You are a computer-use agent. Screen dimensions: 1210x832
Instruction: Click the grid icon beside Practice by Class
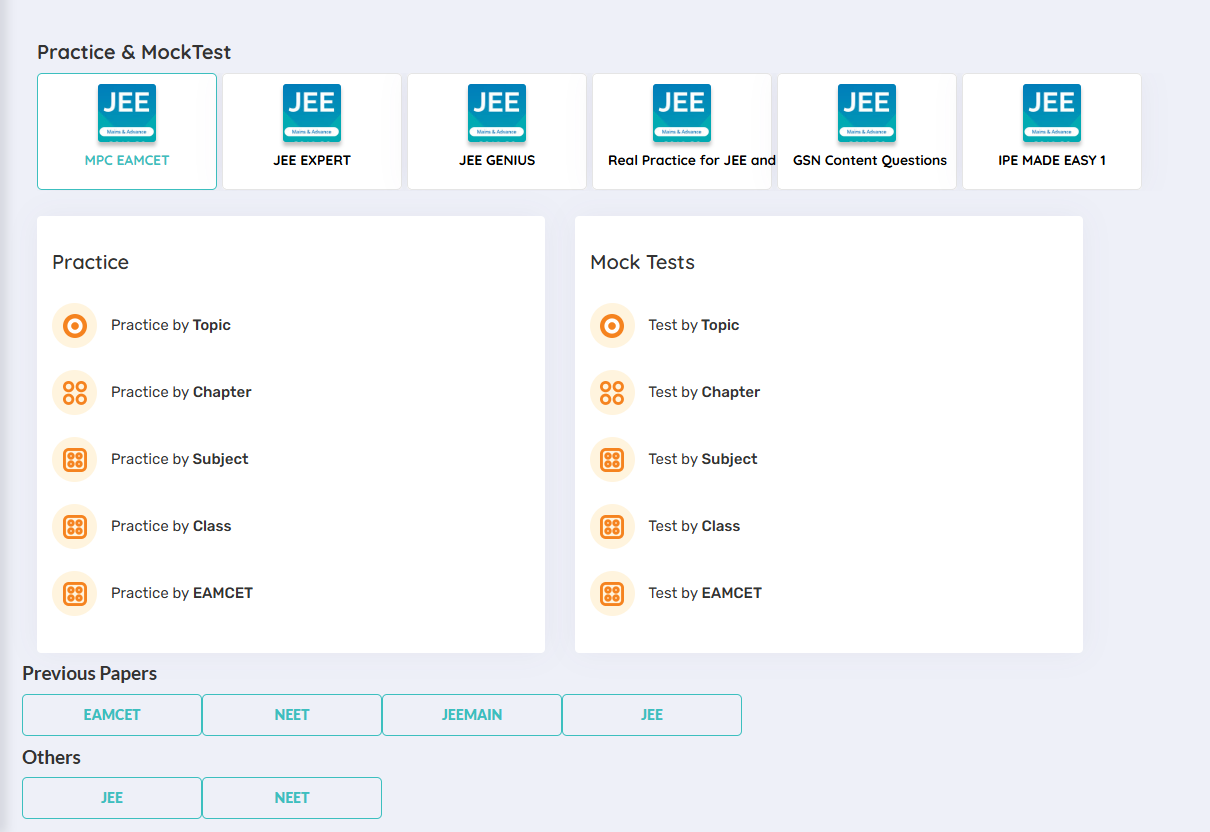click(x=75, y=527)
